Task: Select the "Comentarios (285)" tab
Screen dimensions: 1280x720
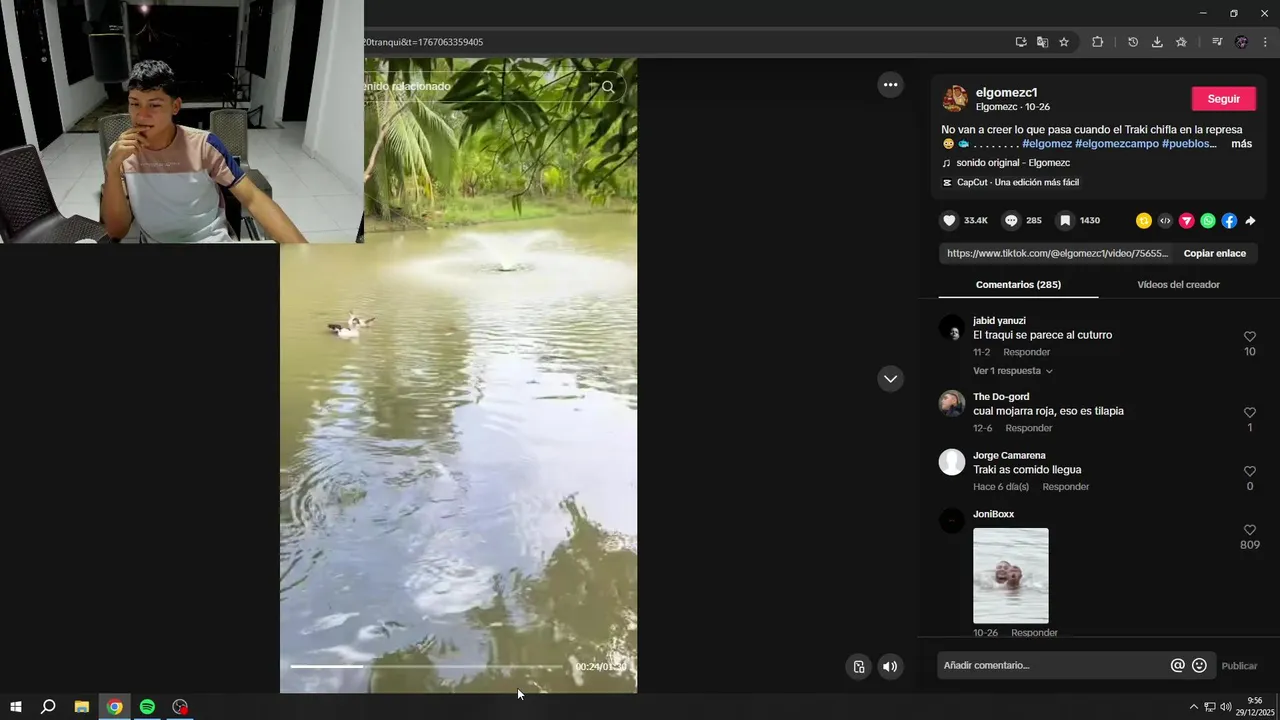Action: tap(1018, 285)
